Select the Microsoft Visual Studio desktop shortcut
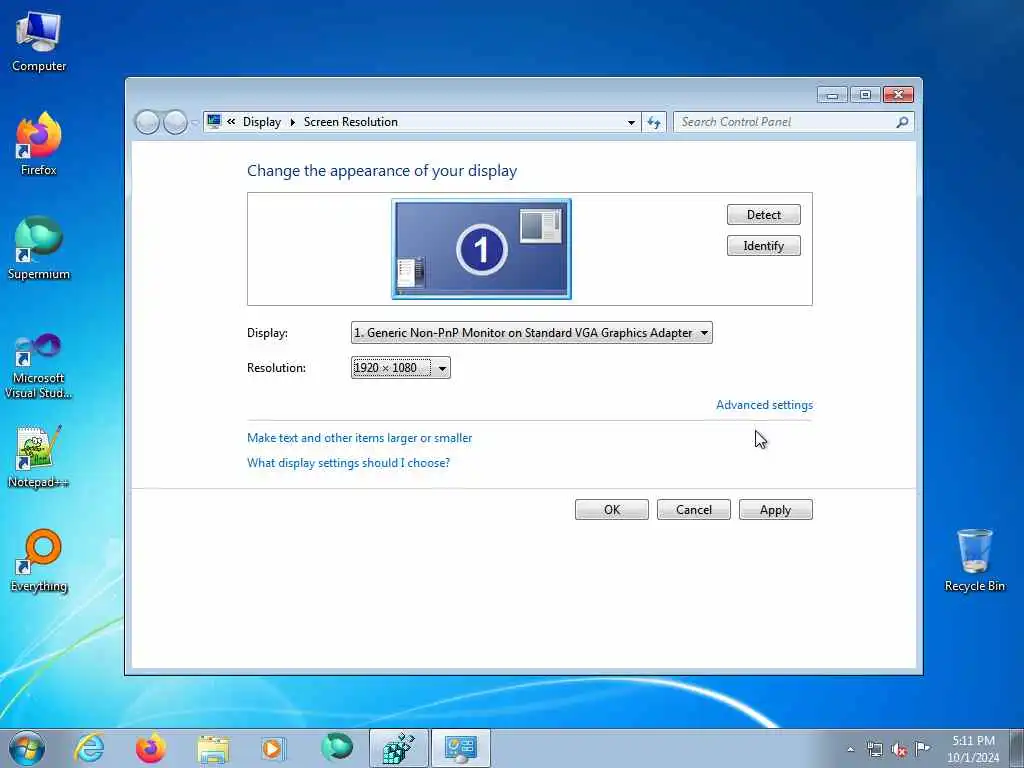 tap(39, 366)
